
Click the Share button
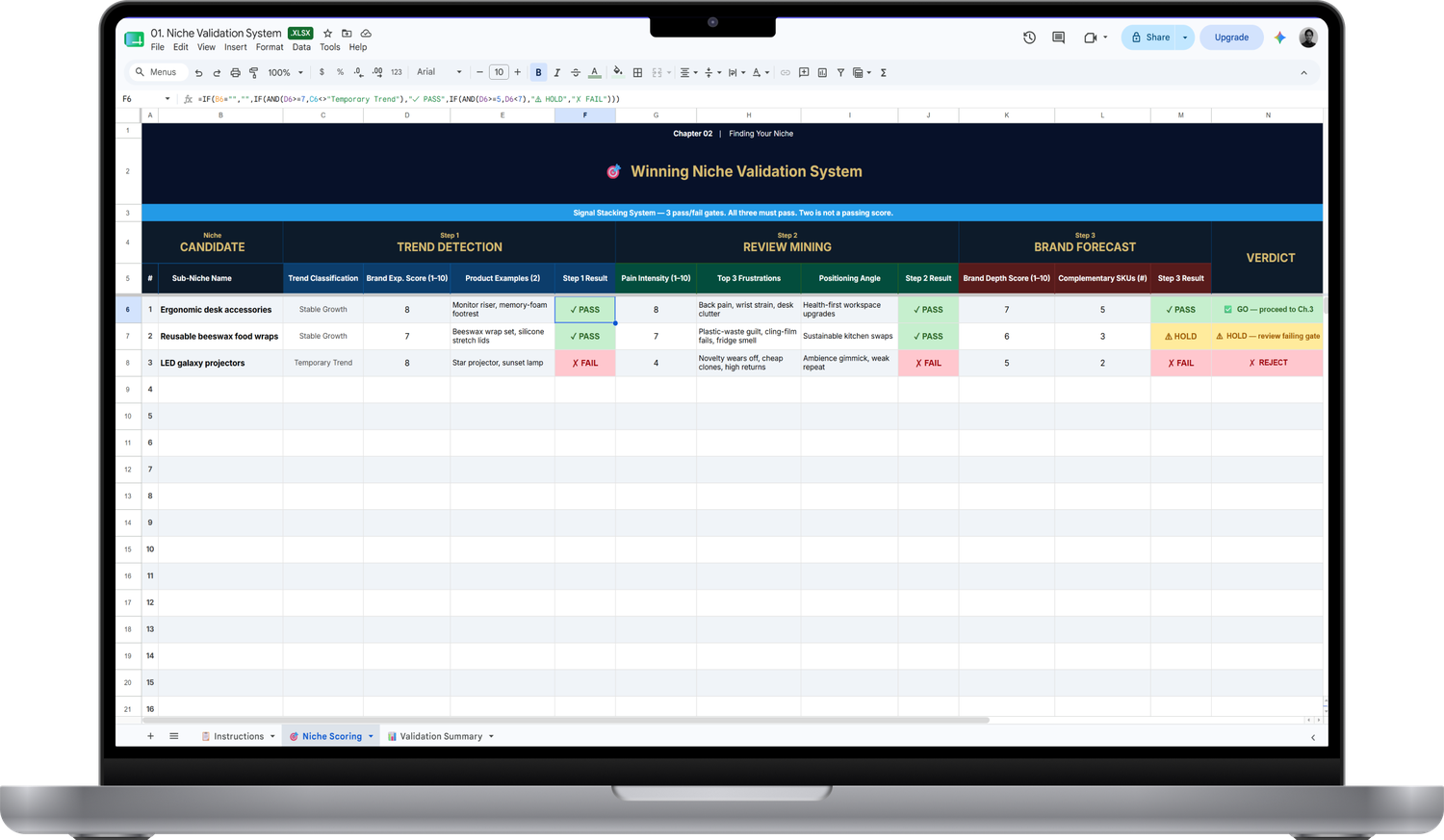click(1149, 38)
